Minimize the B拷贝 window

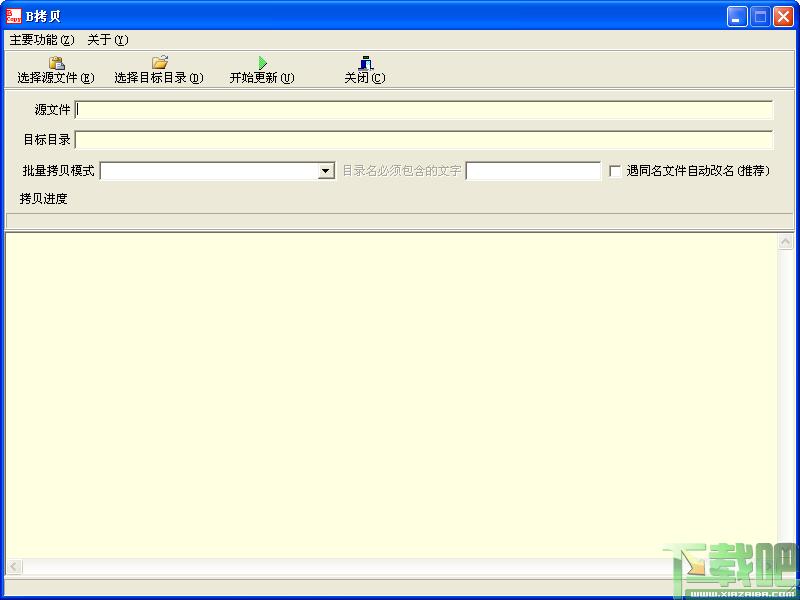[737, 17]
